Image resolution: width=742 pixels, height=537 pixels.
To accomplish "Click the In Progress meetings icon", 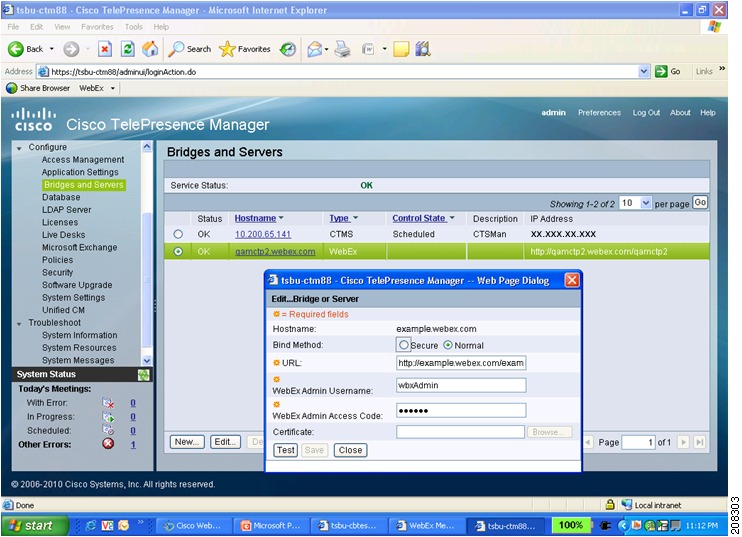I will (x=108, y=417).
